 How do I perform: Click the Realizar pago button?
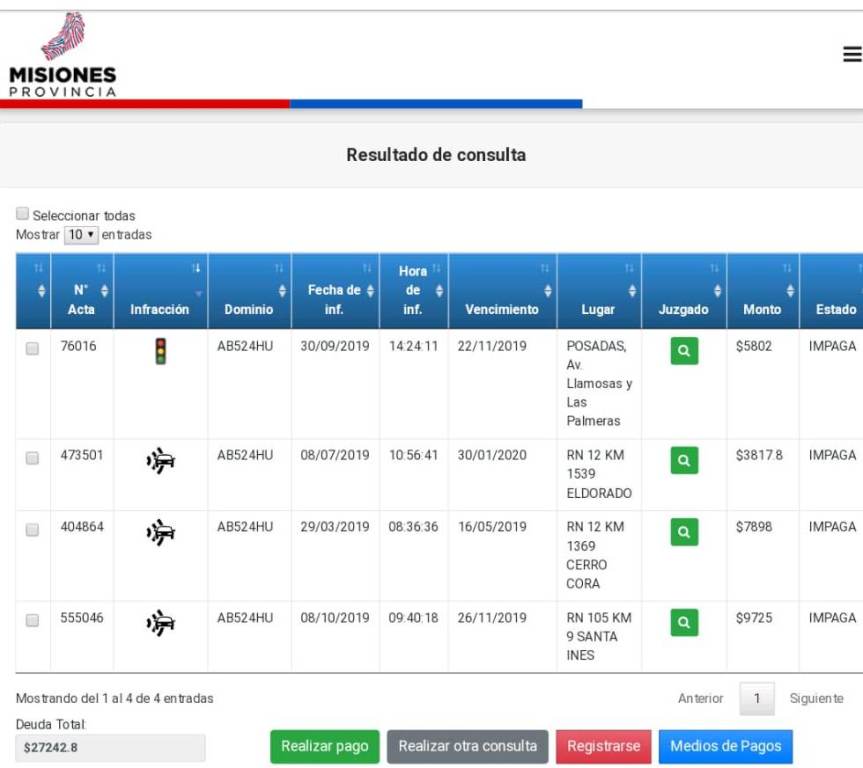pyautogui.click(x=325, y=746)
